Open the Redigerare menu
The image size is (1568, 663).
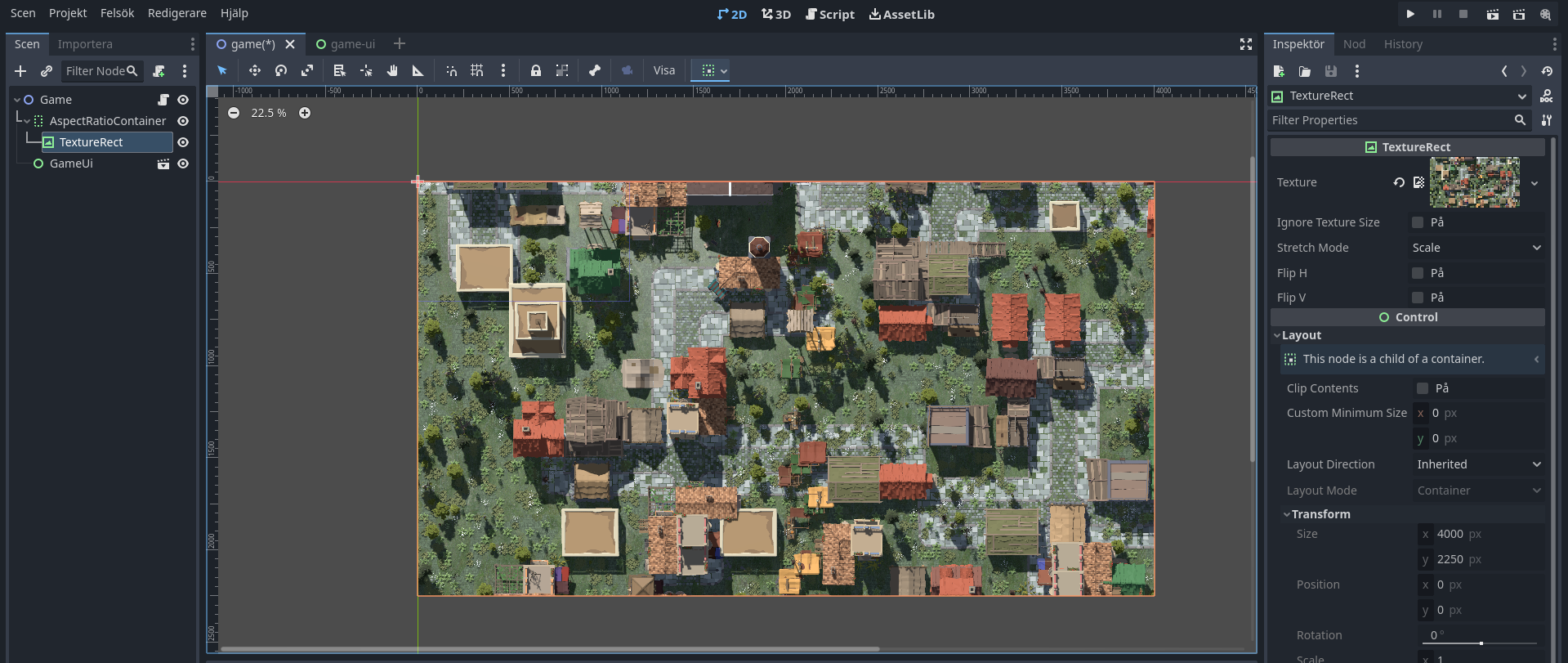click(177, 13)
